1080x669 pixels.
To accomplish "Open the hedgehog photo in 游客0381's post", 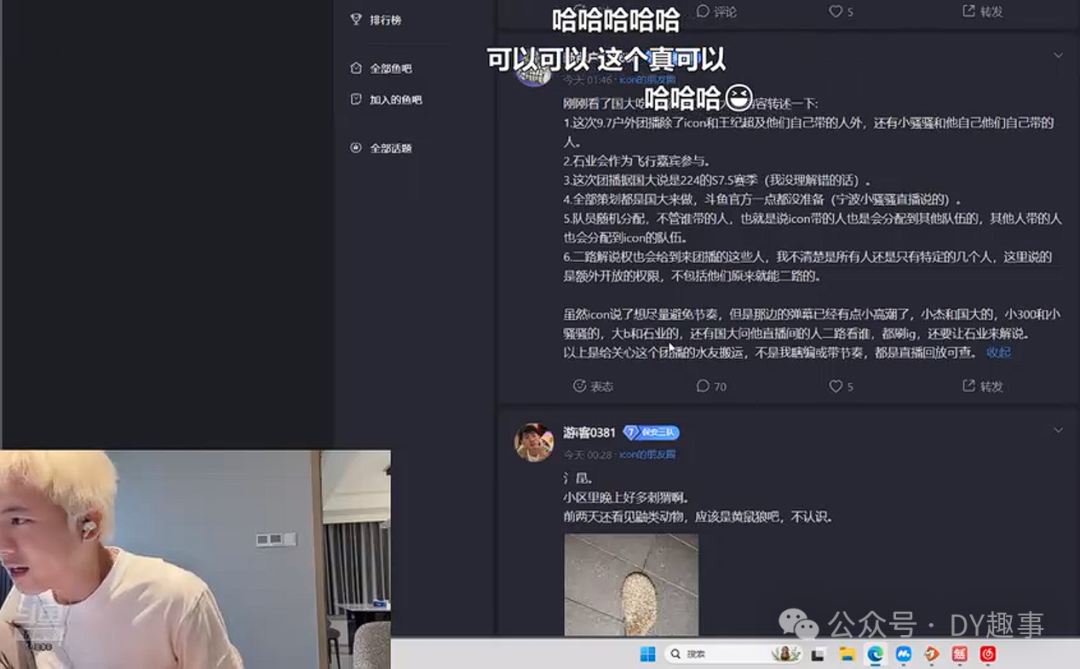I will [631, 584].
